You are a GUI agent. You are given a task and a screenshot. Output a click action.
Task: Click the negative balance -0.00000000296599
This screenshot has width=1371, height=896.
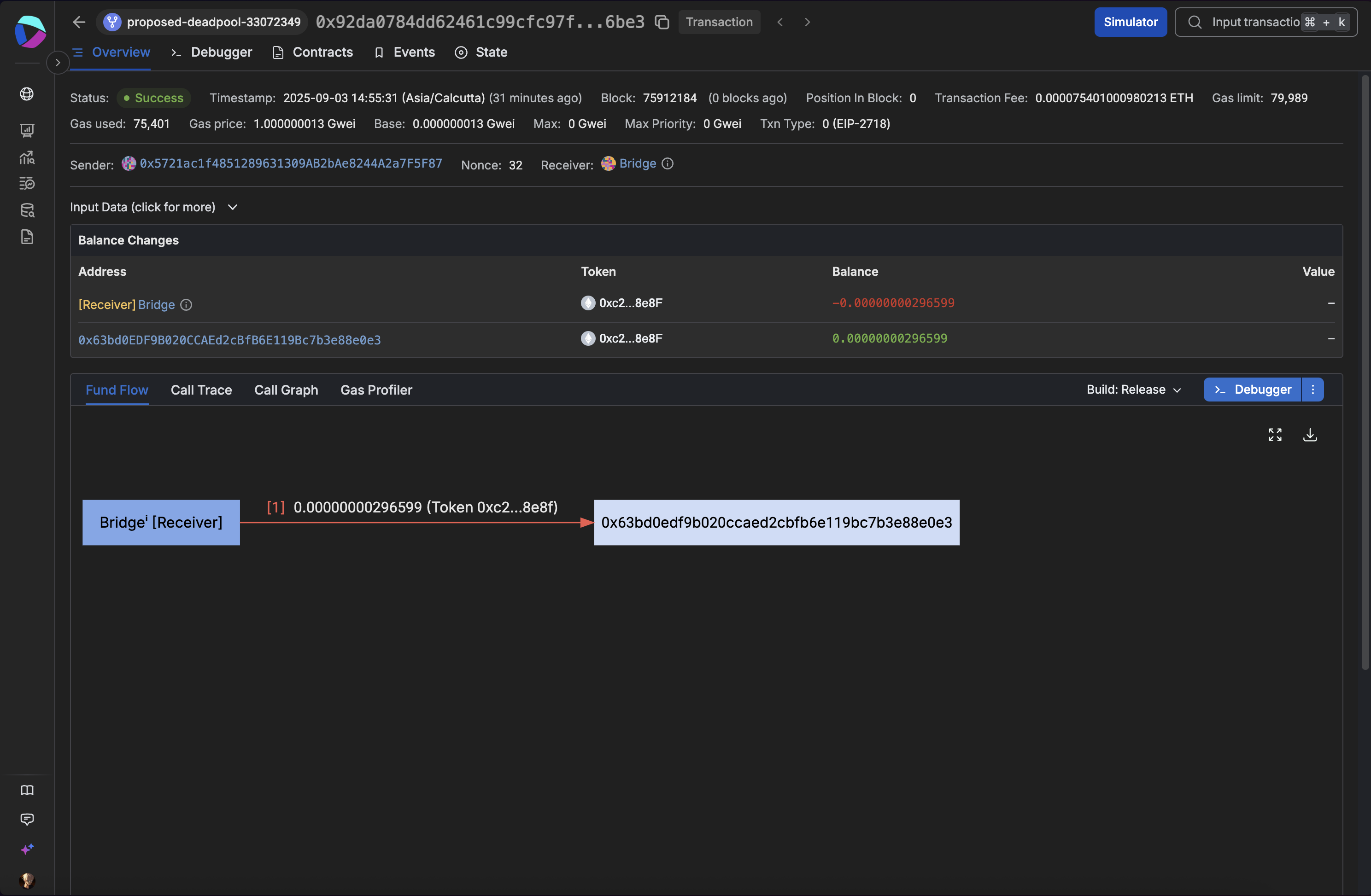pos(893,303)
